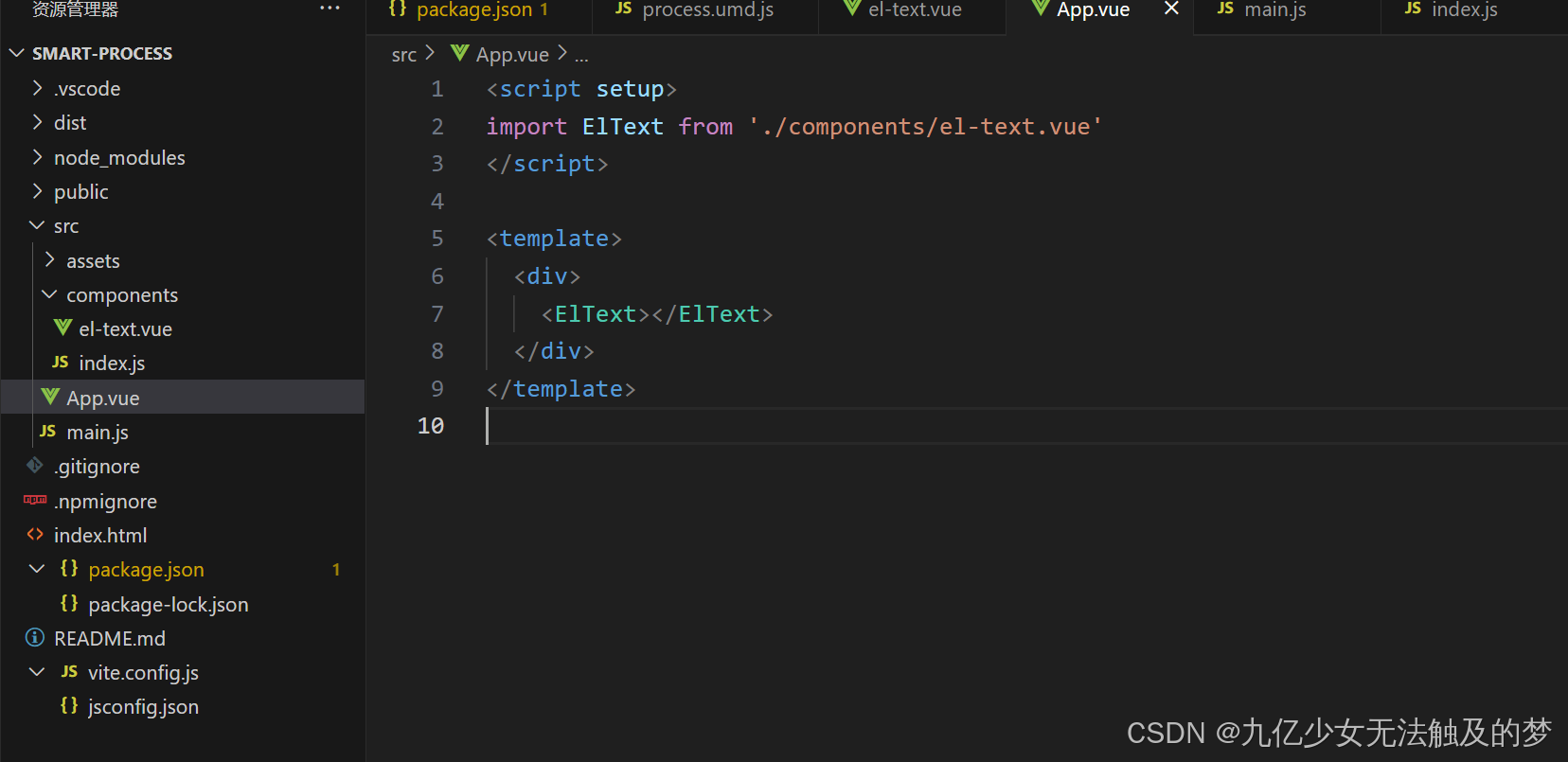Viewport: 1568px width, 762px height.
Task: Click the npm icon beside .npmignore
Action: [x=35, y=500]
